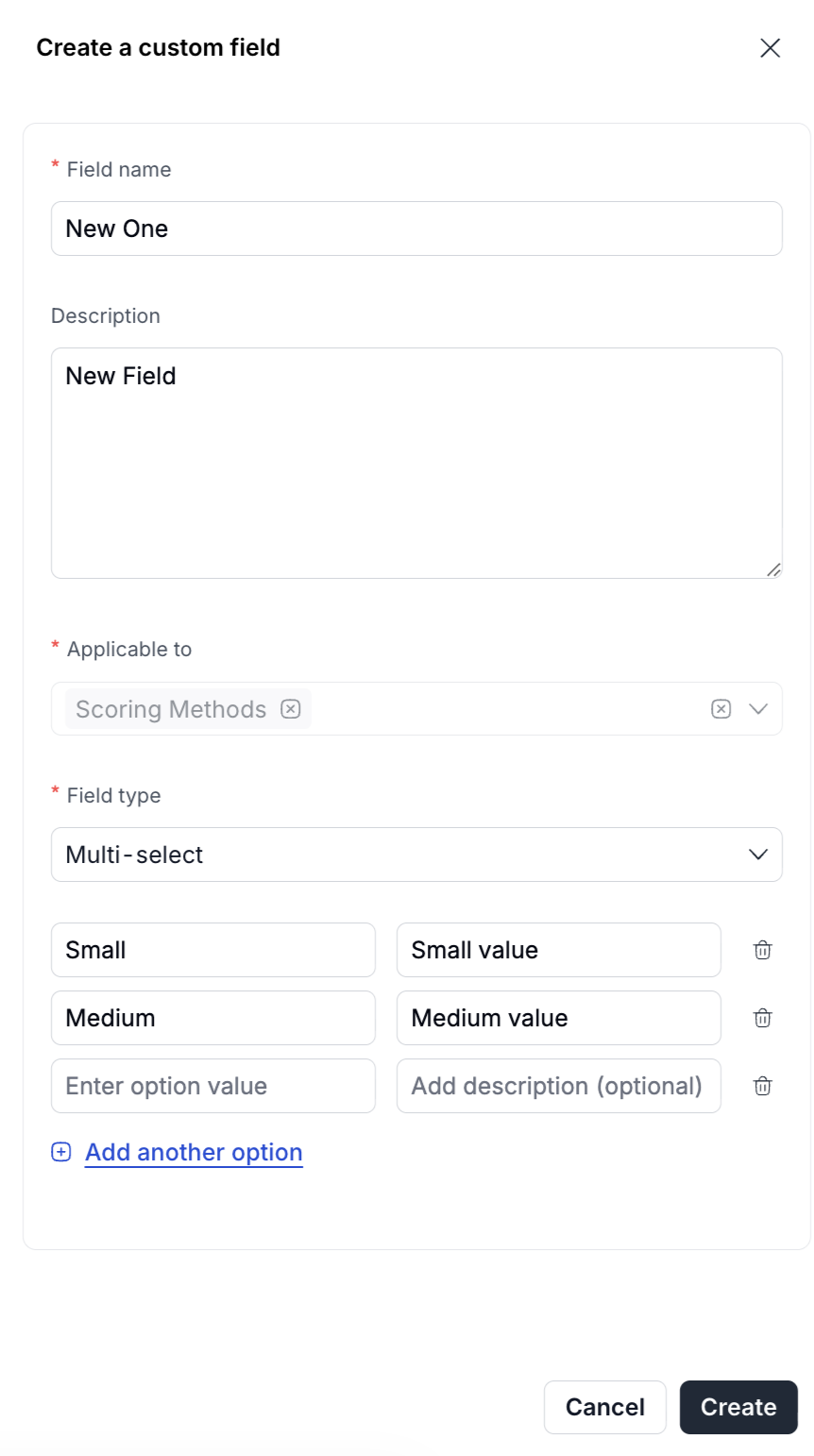Click the empty Enter option value field
814x1456 pixels.
tap(213, 1086)
